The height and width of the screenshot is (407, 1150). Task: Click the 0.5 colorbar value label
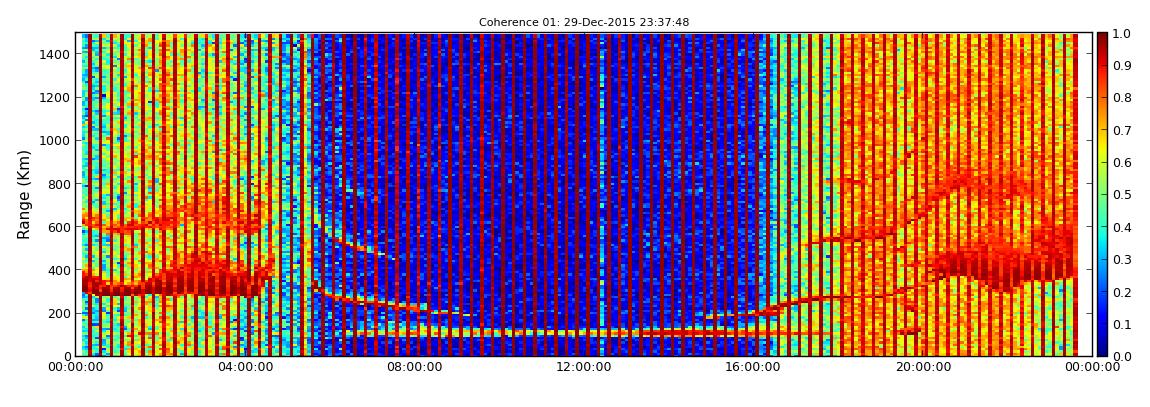coord(1121,195)
